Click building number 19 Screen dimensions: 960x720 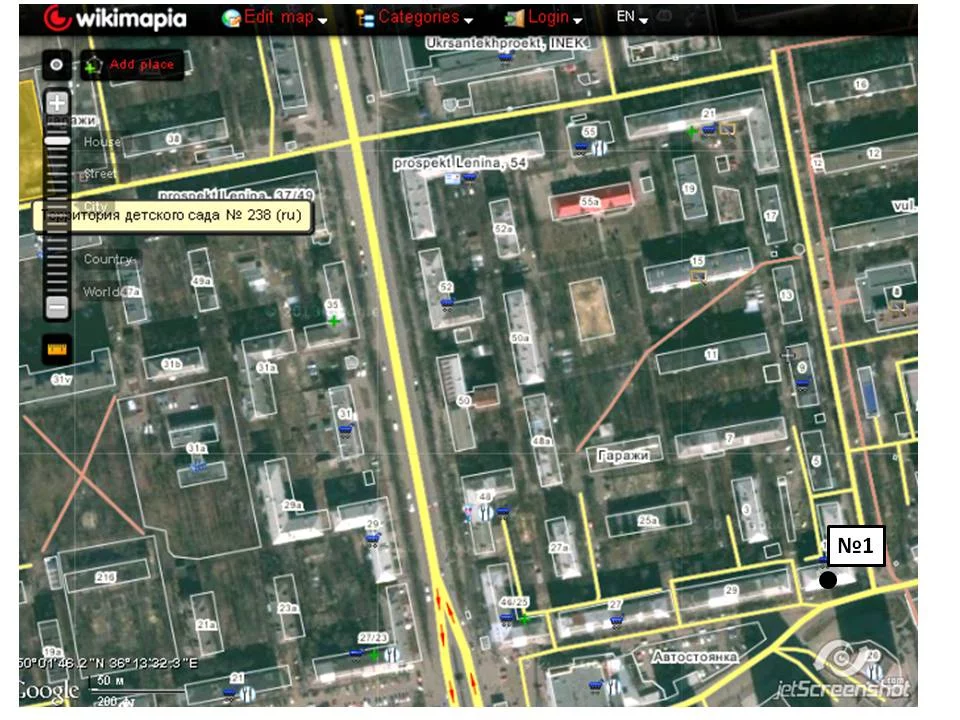[x=690, y=188]
